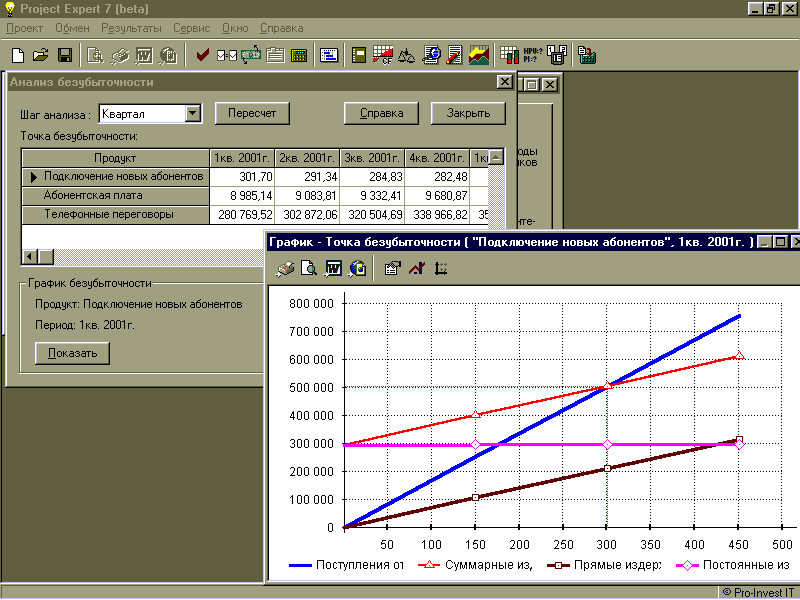Click the Закрыть button
This screenshot has width=800, height=600.
pos(468,113)
